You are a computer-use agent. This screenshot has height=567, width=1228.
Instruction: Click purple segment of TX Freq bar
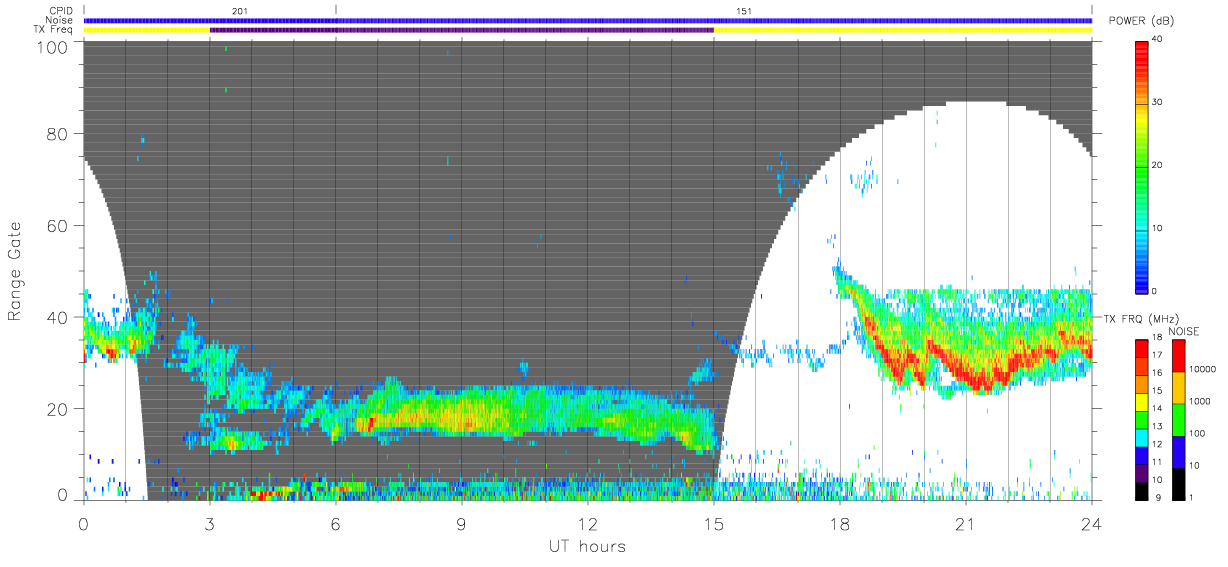[462, 30]
